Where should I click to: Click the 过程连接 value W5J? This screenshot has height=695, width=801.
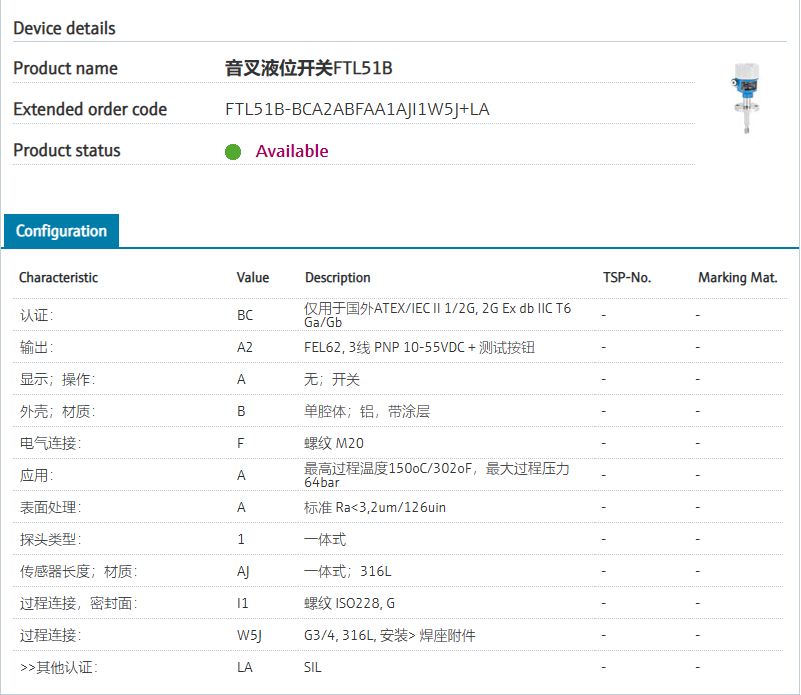tap(248, 636)
